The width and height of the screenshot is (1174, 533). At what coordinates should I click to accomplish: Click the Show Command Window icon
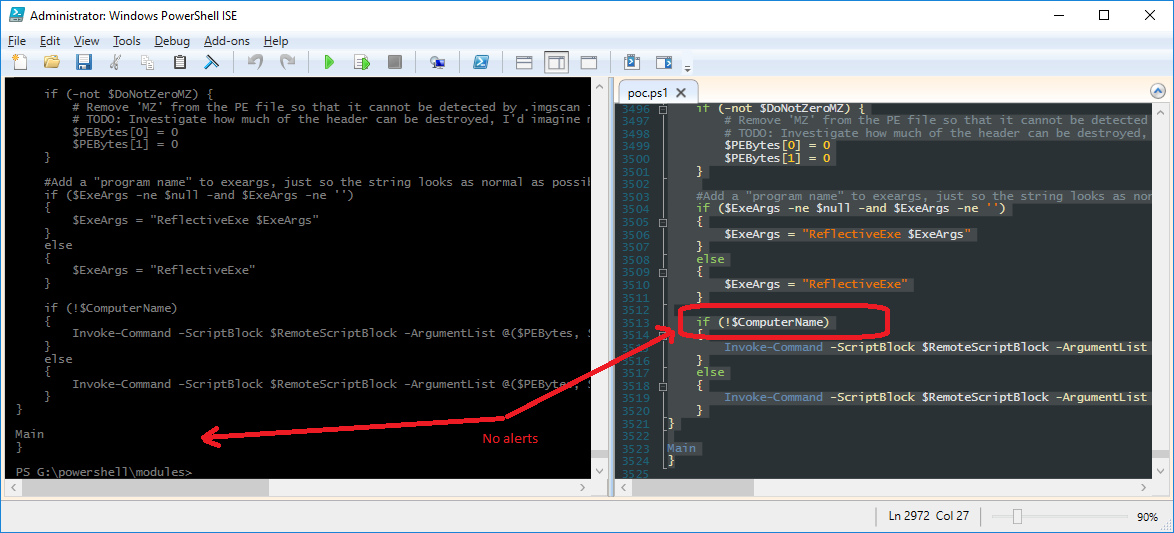click(633, 62)
